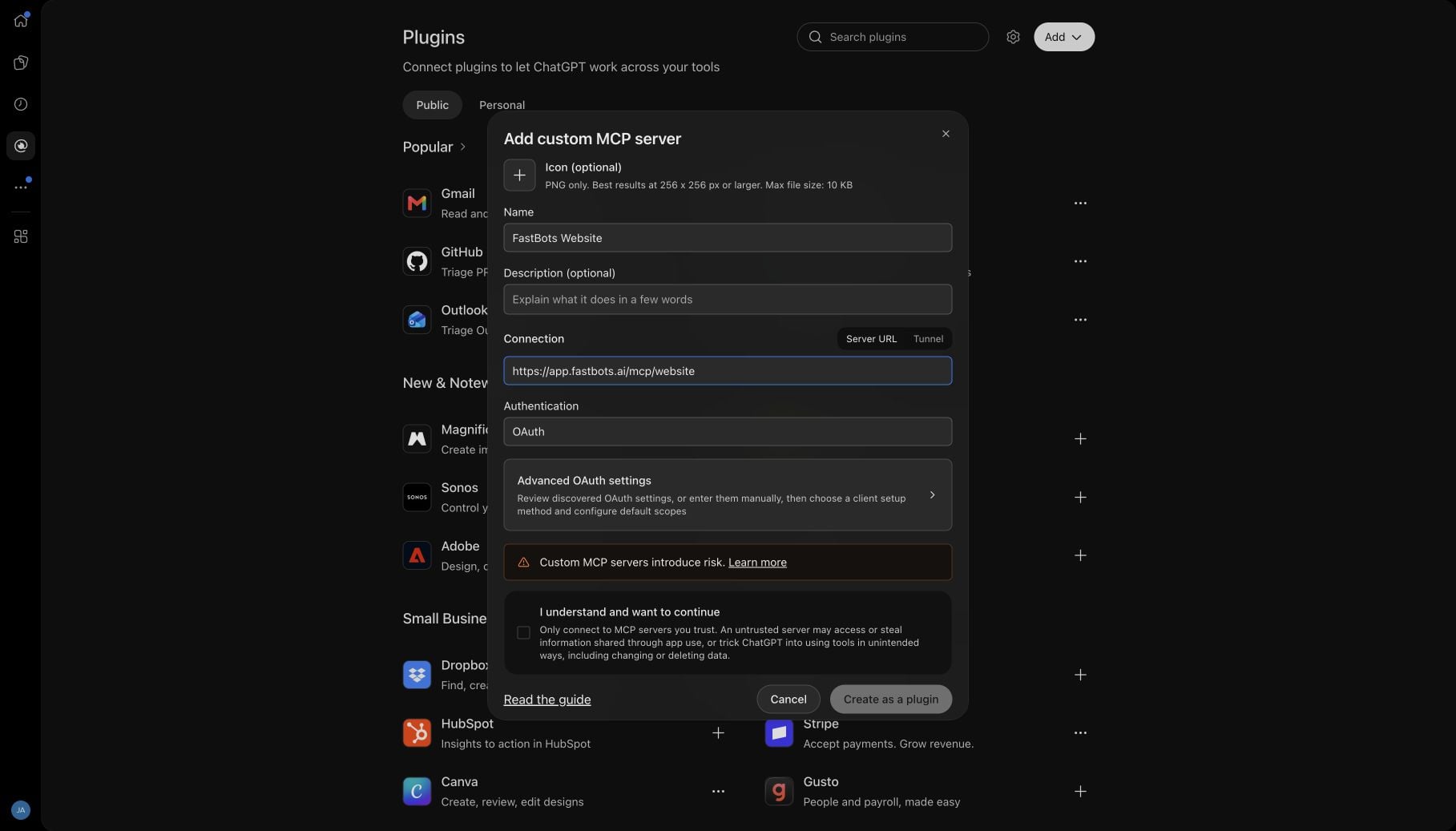Open the library icon in the left sidebar
This screenshot has width=1456, height=831.
21,63
